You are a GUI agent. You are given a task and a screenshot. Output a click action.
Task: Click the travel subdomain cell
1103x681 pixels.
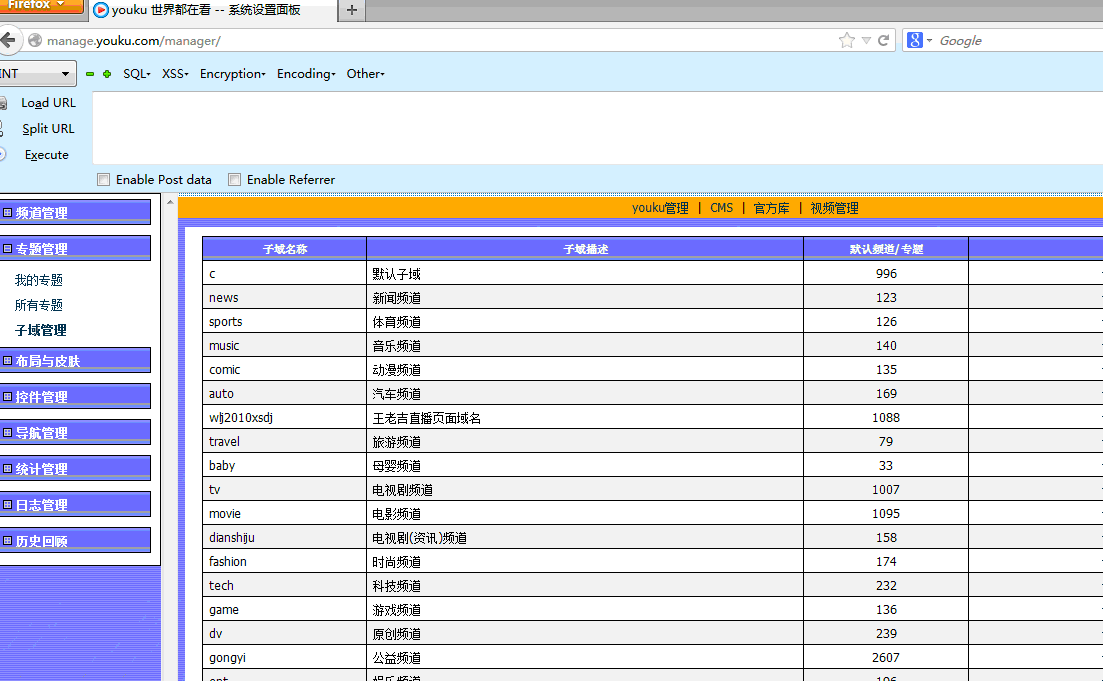[x=285, y=441]
